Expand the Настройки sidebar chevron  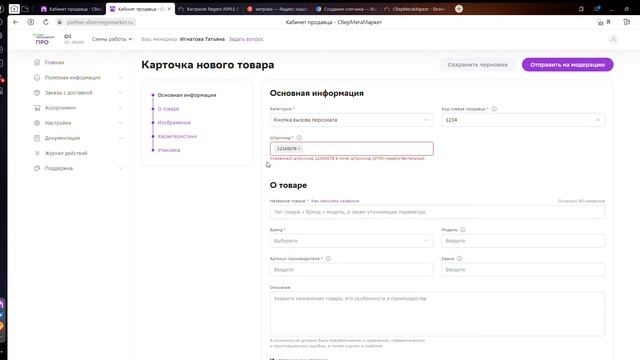[120, 123]
